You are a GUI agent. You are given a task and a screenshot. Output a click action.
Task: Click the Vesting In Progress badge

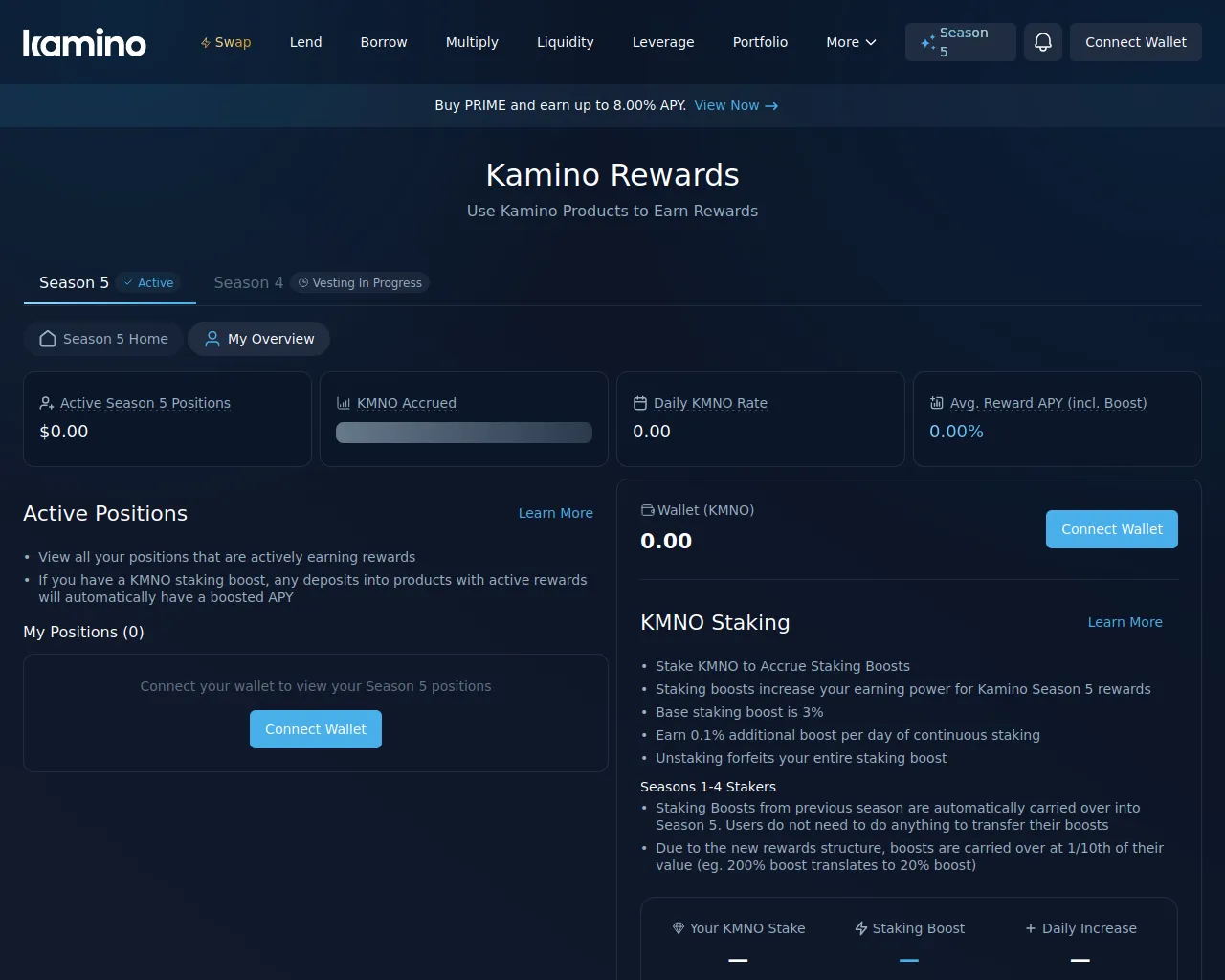(360, 283)
